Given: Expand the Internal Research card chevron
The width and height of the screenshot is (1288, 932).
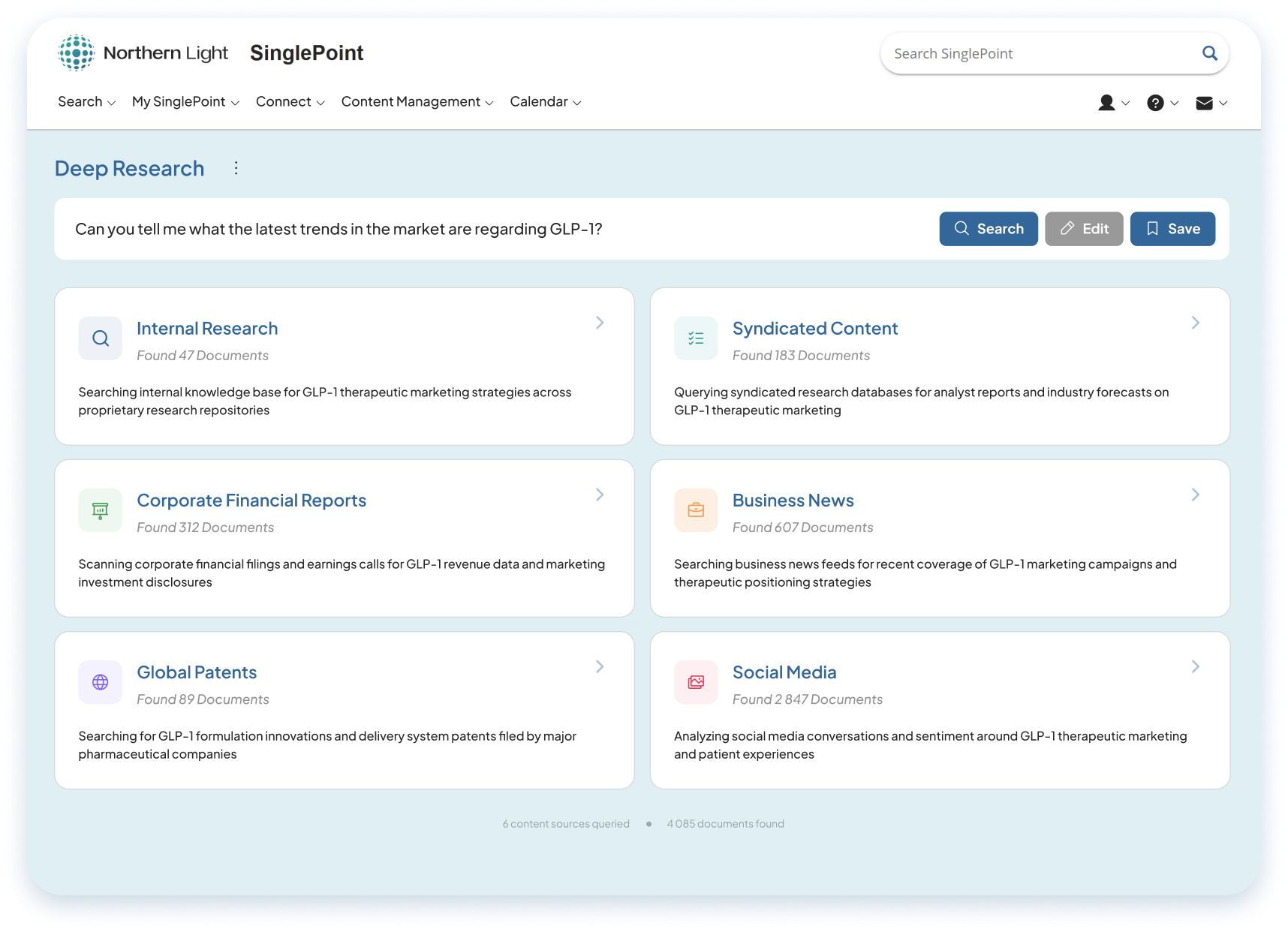Looking at the screenshot, I should click(600, 323).
